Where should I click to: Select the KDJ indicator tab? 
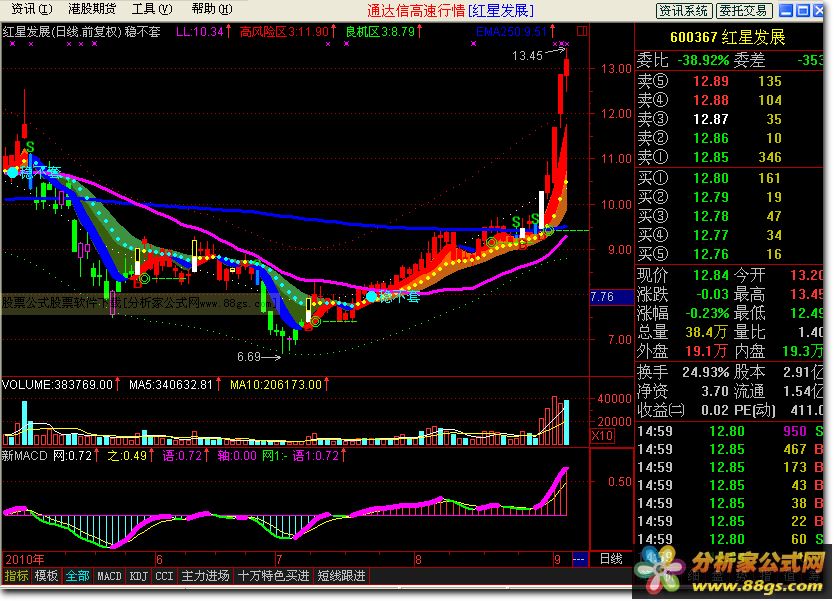139,576
